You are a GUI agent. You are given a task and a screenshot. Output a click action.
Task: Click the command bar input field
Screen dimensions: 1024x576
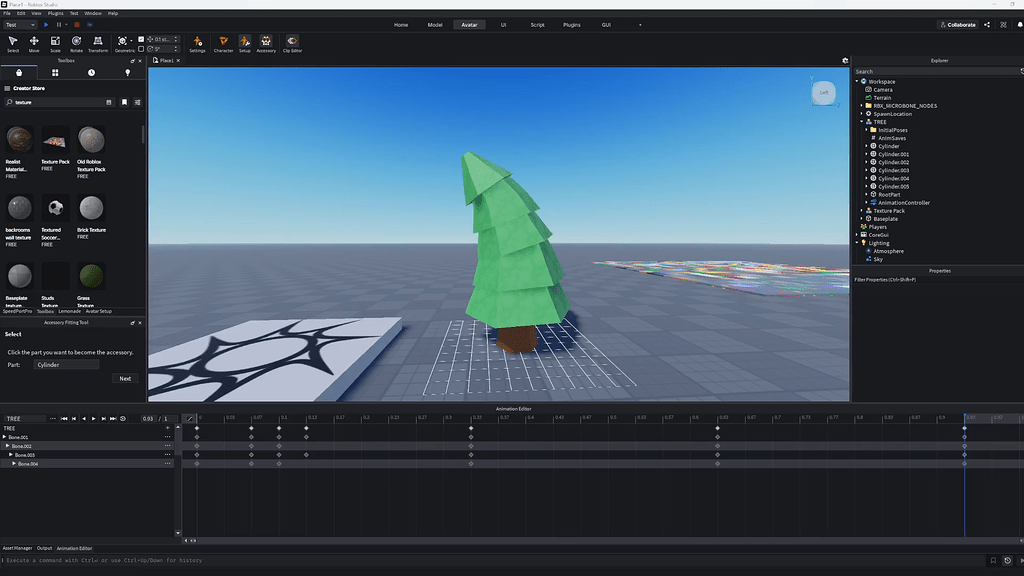point(493,560)
